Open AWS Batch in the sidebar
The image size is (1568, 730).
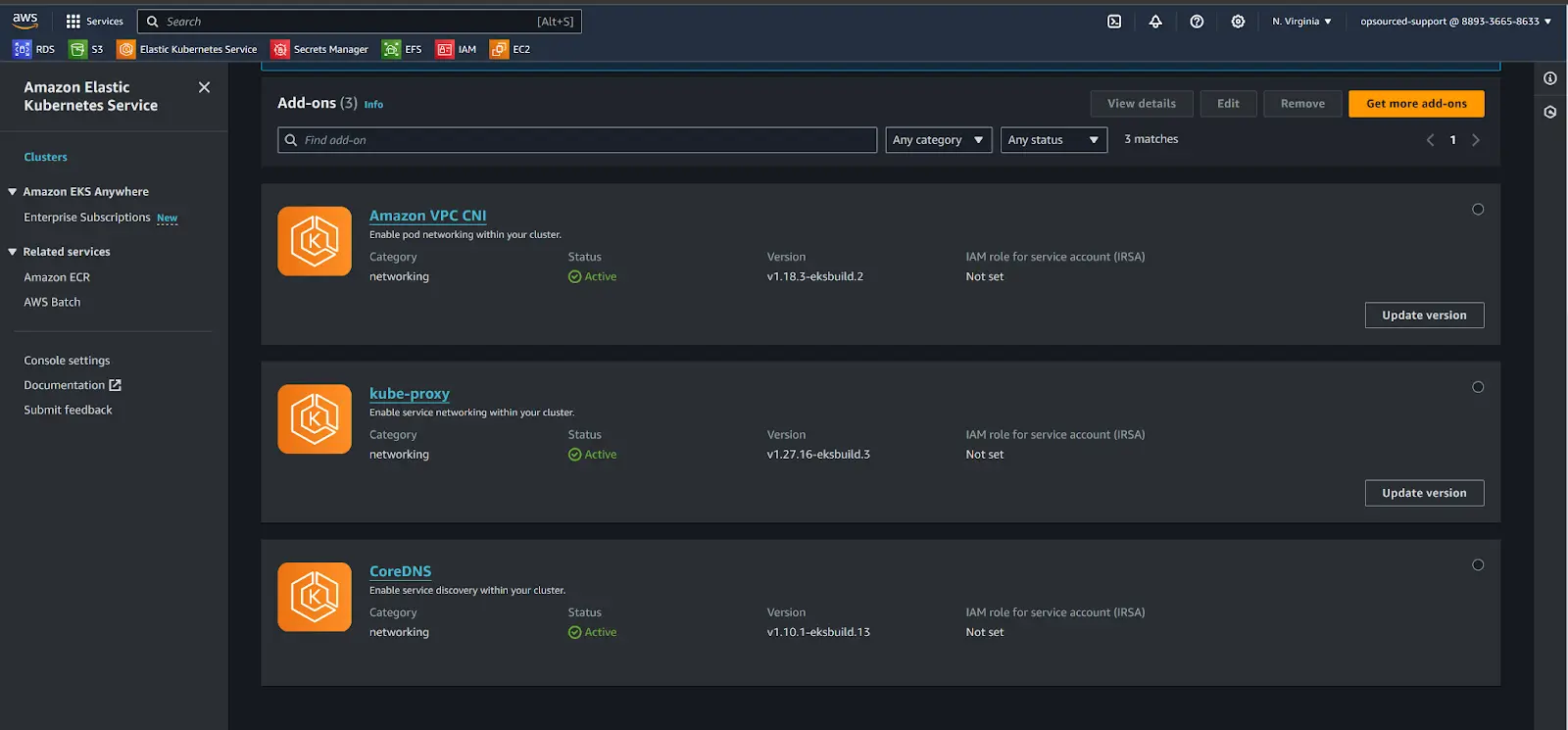52,302
